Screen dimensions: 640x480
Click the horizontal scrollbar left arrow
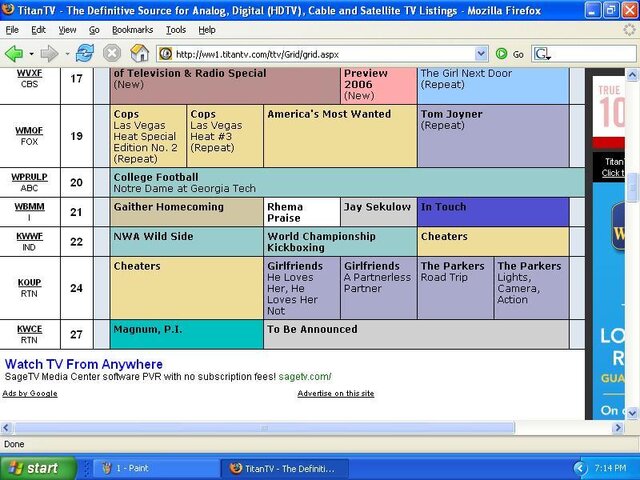tap(6, 427)
